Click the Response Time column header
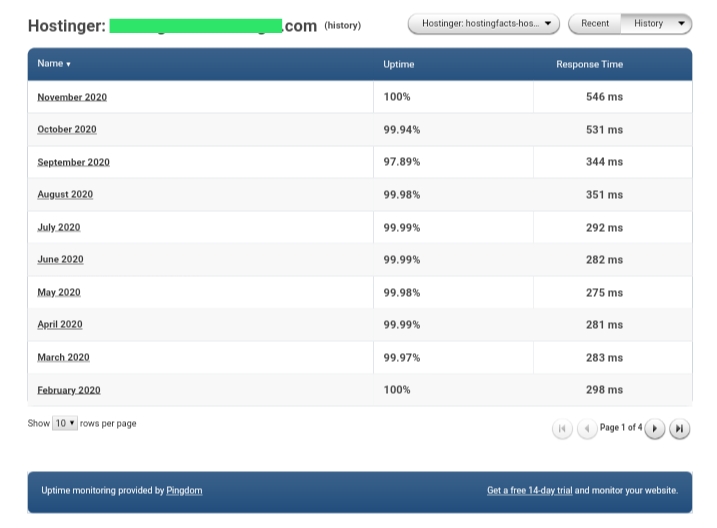The height and width of the screenshot is (528, 717). click(x=589, y=64)
